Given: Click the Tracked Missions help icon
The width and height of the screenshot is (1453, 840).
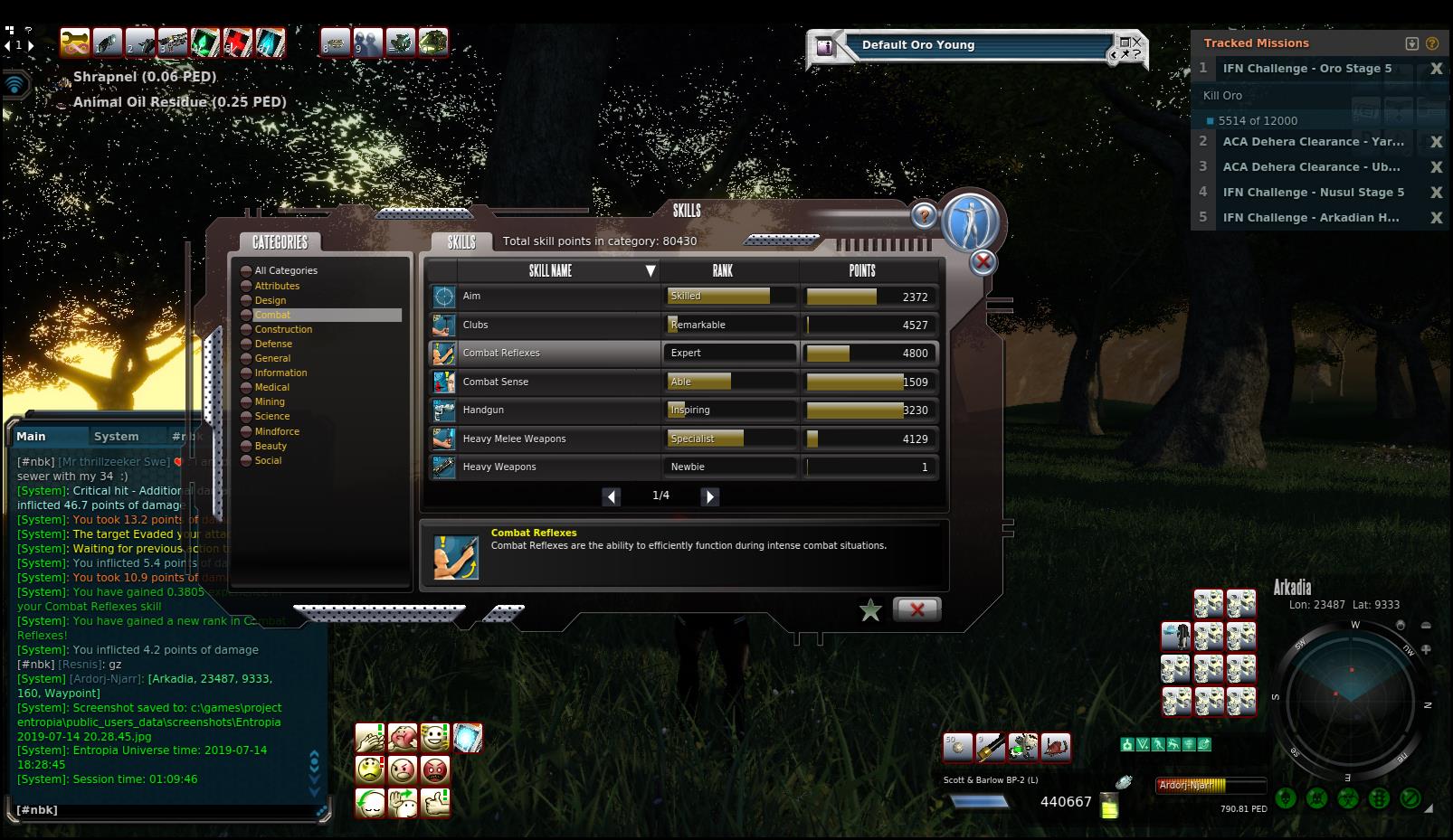Looking at the screenshot, I should pyautogui.click(x=1431, y=43).
